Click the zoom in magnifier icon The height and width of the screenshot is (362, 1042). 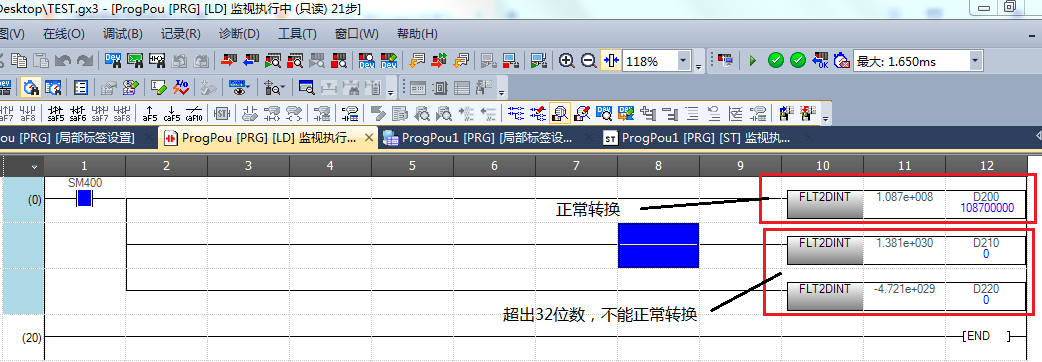point(566,61)
